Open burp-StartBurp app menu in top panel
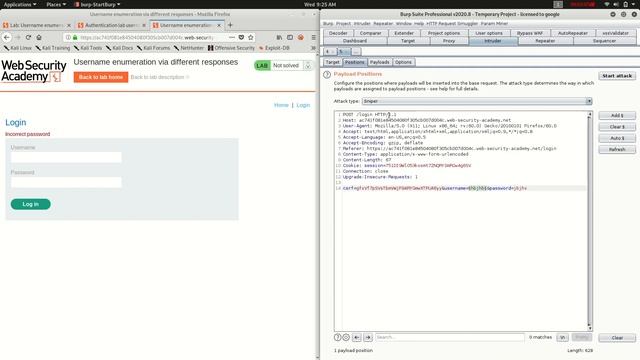The image size is (640, 360). [x=98, y=4]
